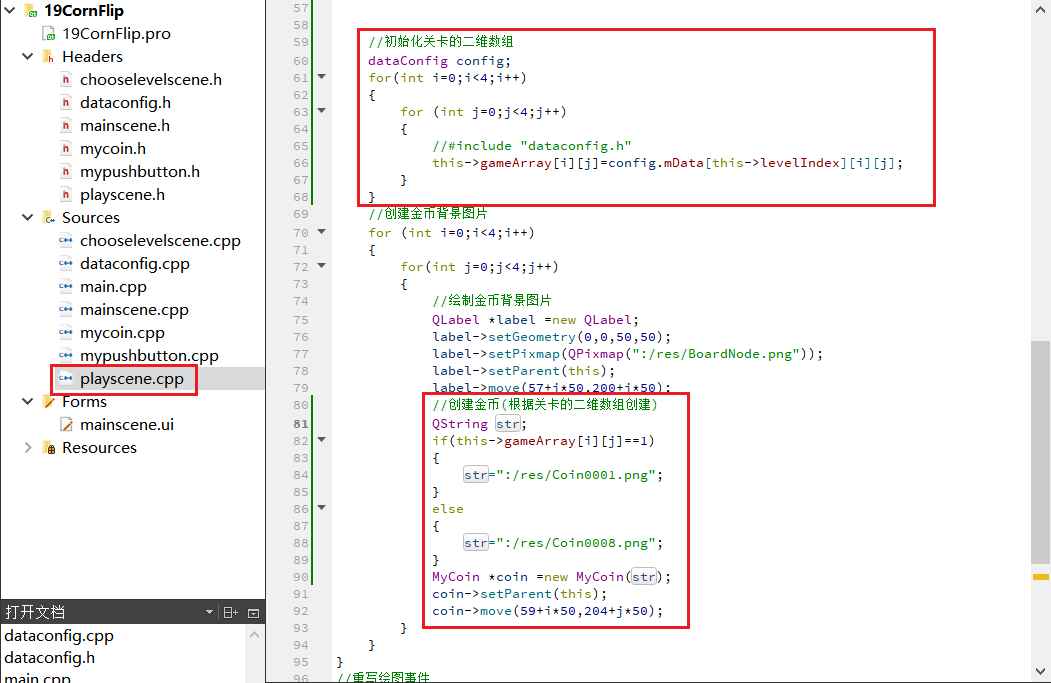Click the QString str declaration line
This screenshot has width=1051, height=683.
pos(479,424)
